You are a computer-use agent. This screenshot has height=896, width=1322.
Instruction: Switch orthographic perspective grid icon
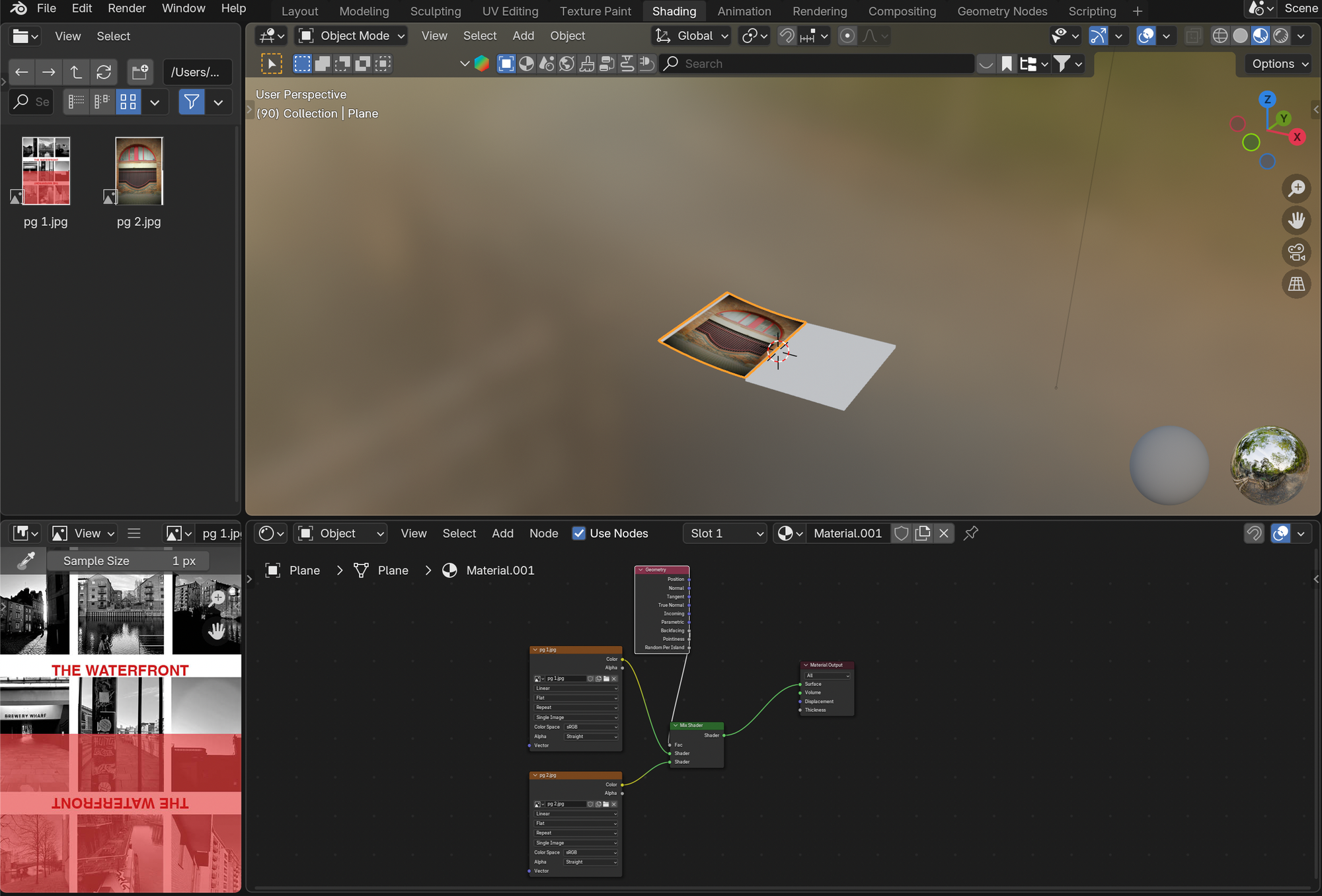tap(1296, 284)
